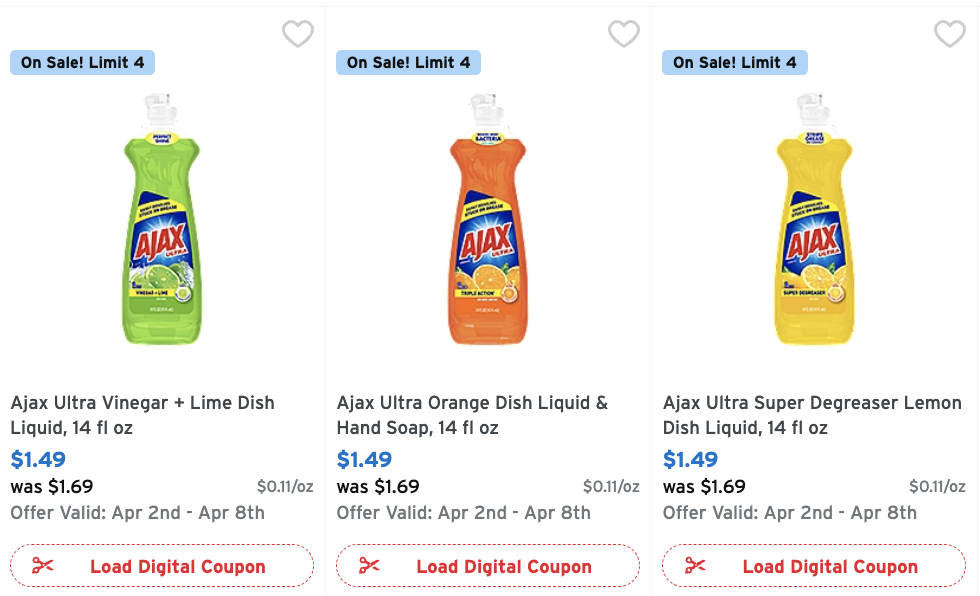
Task: Click scissors icon under Orange Dish Liquid
Action: click(x=369, y=566)
